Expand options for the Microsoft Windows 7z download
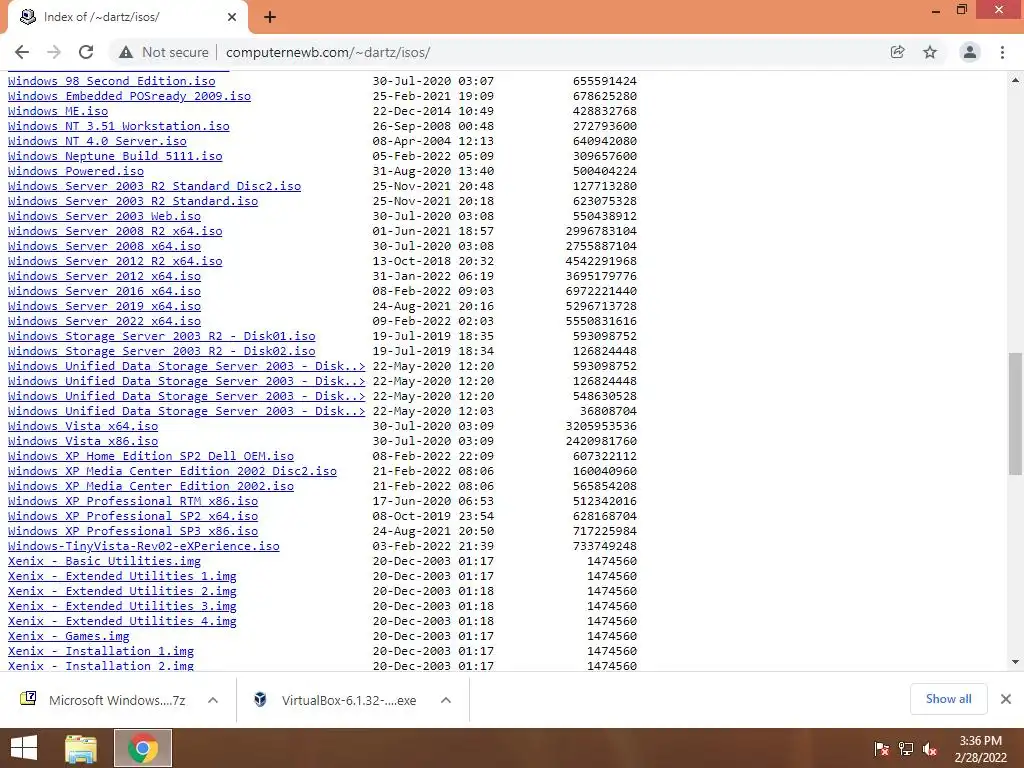 213,700
